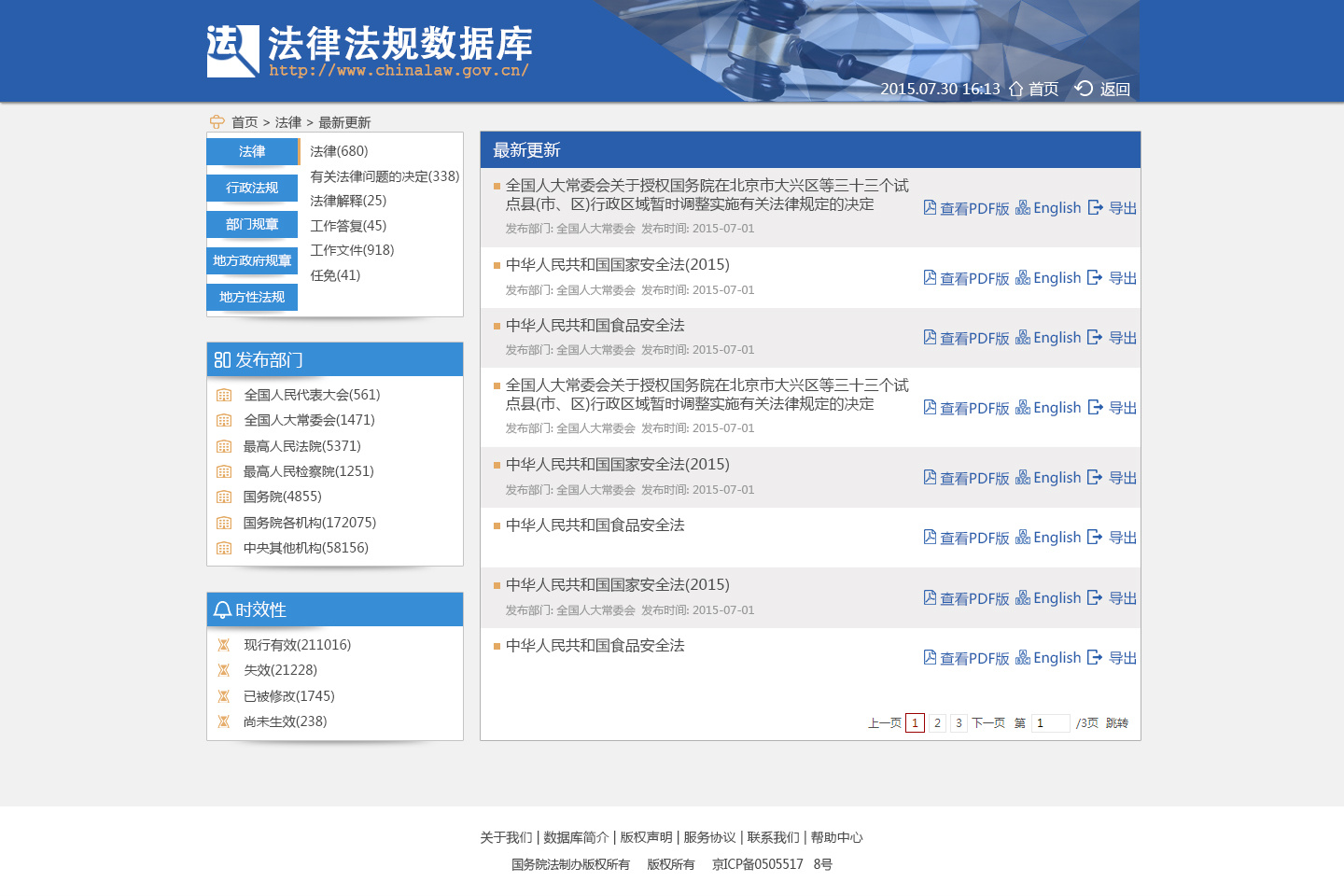Select the 部门规章 sidebar tab

(251, 224)
